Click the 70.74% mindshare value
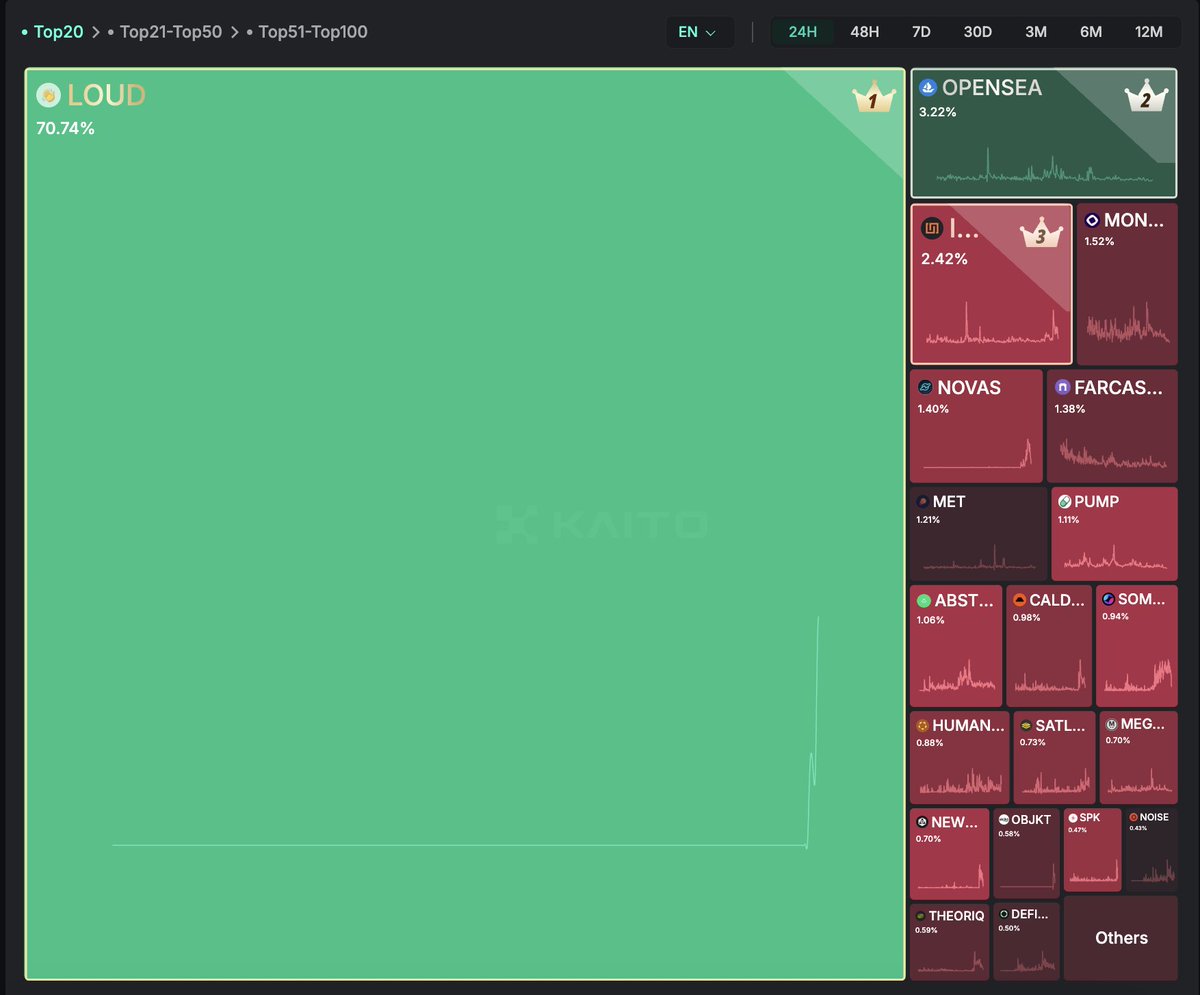This screenshot has width=1200, height=995. click(x=66, y=128)
